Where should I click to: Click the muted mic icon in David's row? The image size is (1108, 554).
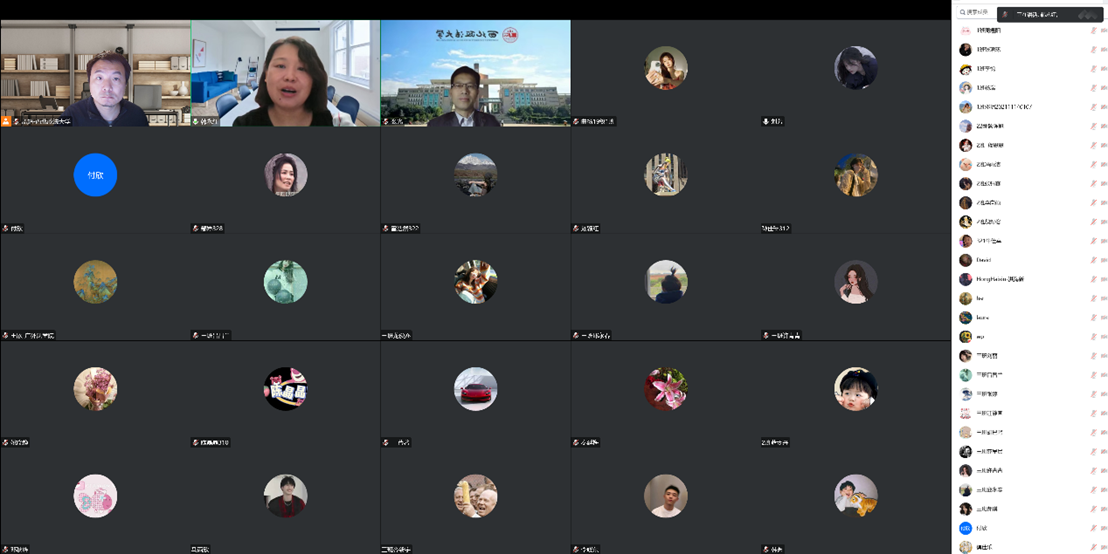click(1093, 260)
